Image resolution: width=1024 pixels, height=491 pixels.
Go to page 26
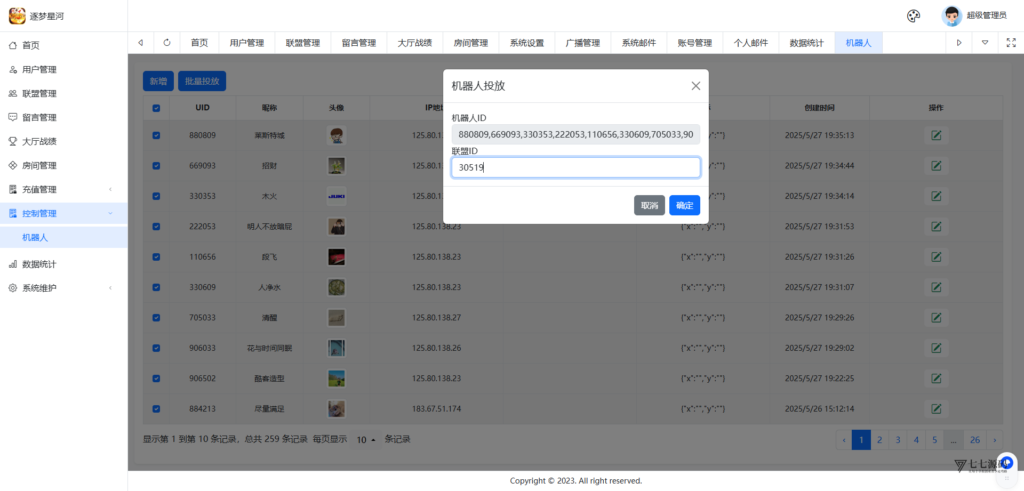974,440
